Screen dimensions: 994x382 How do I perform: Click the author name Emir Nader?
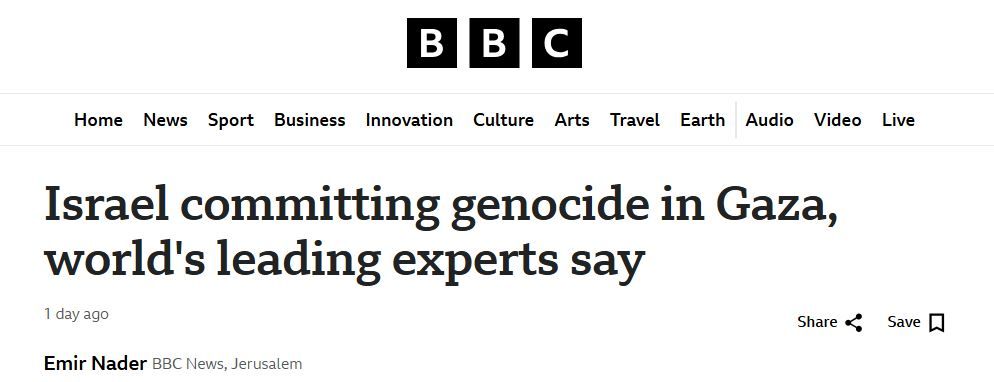pyautogui.click(x=96, y=364)
